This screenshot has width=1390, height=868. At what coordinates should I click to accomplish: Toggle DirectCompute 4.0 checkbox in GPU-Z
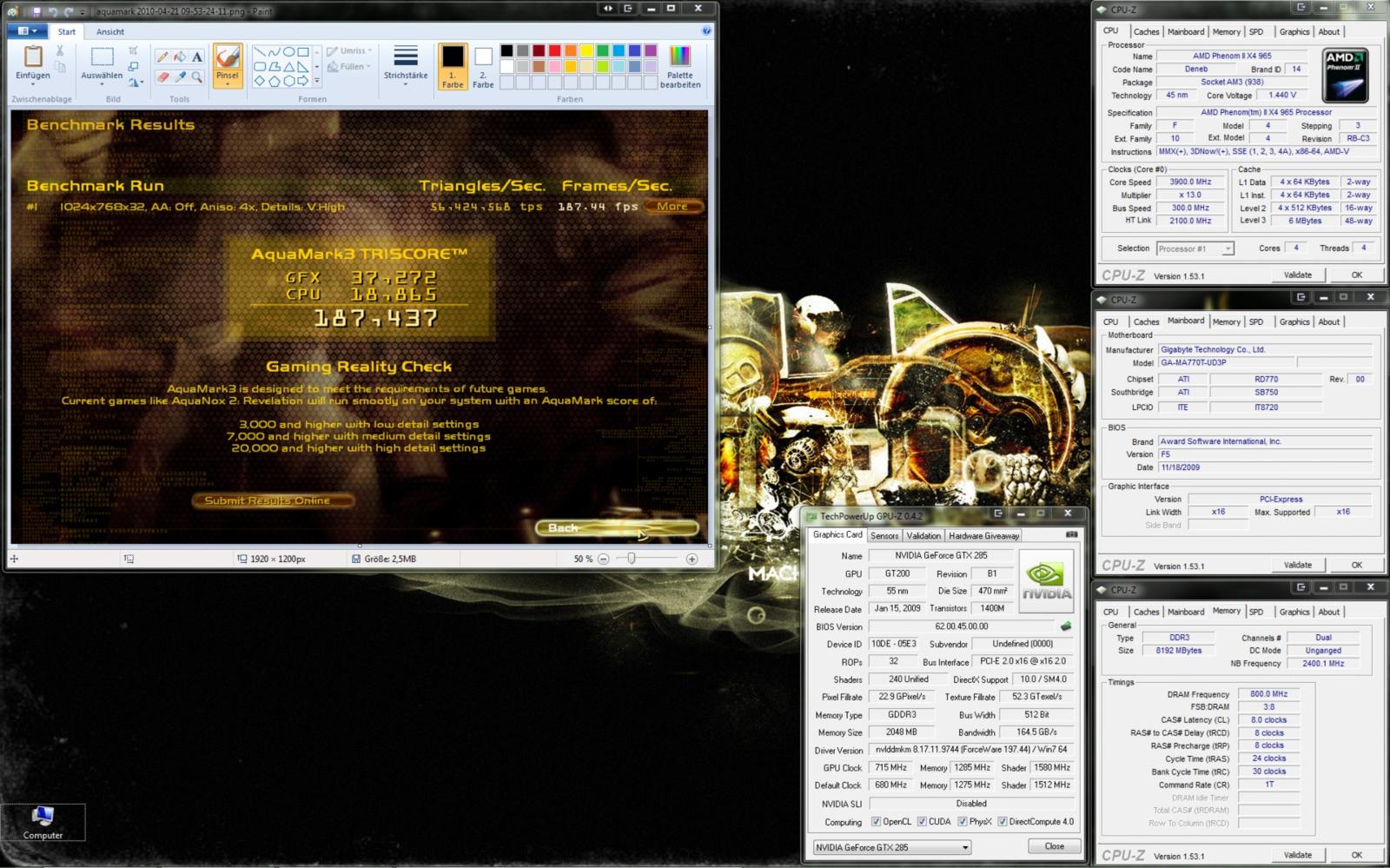coord(1003,821)
